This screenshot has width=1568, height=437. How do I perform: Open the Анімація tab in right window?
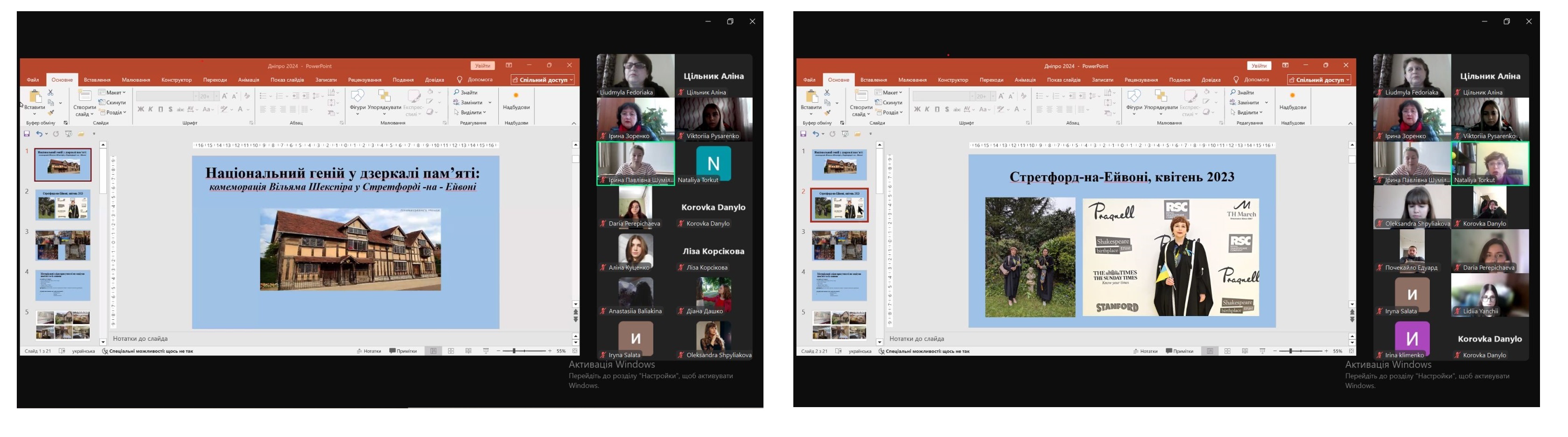[x=1025, y=80]
